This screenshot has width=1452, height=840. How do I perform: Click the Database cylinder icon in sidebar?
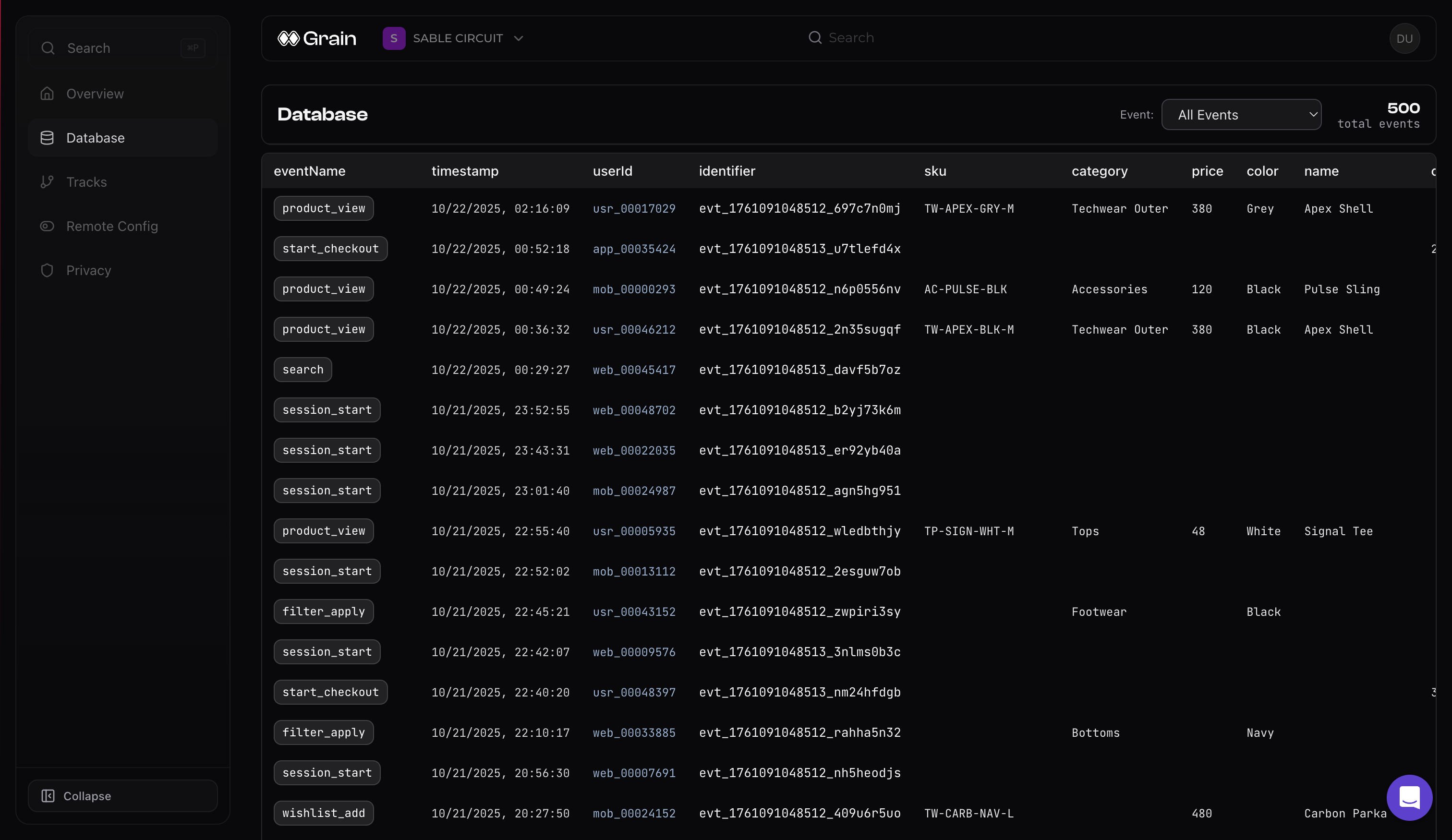point(47,138)
